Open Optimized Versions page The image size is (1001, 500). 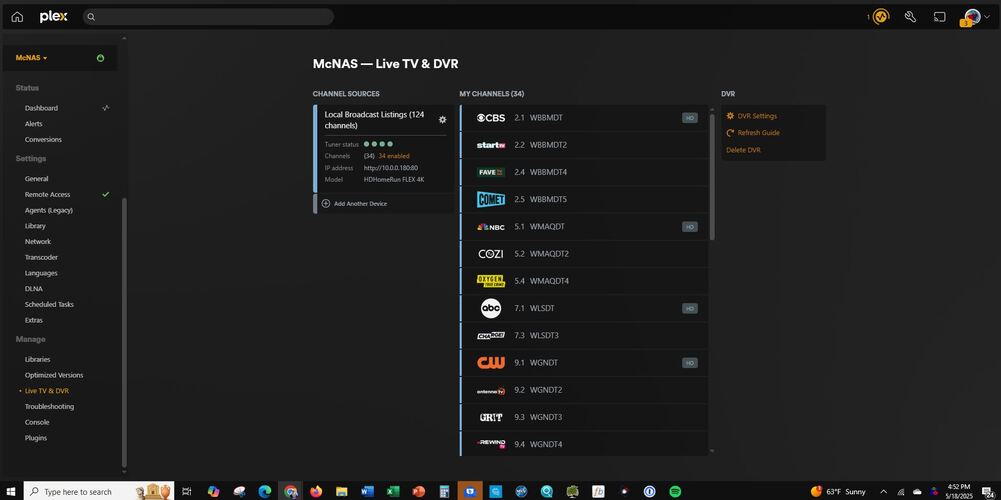(54, 375)
